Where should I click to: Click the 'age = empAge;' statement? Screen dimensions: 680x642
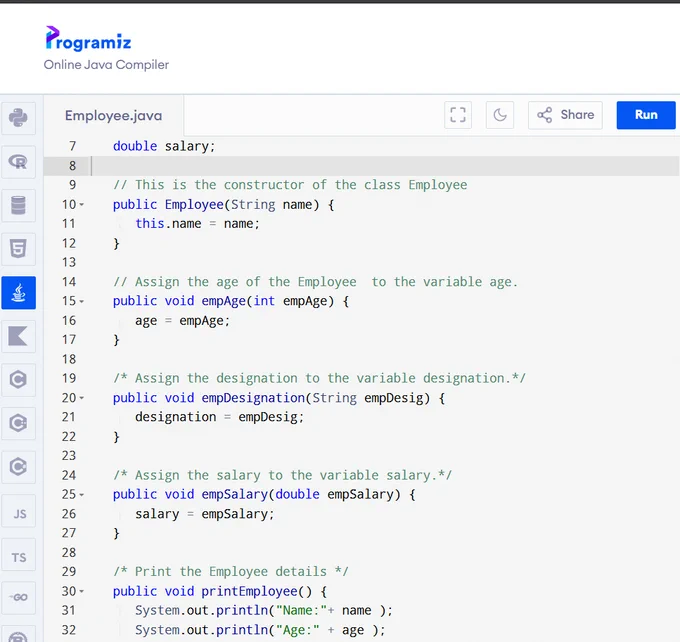click(x=182, y=321)
